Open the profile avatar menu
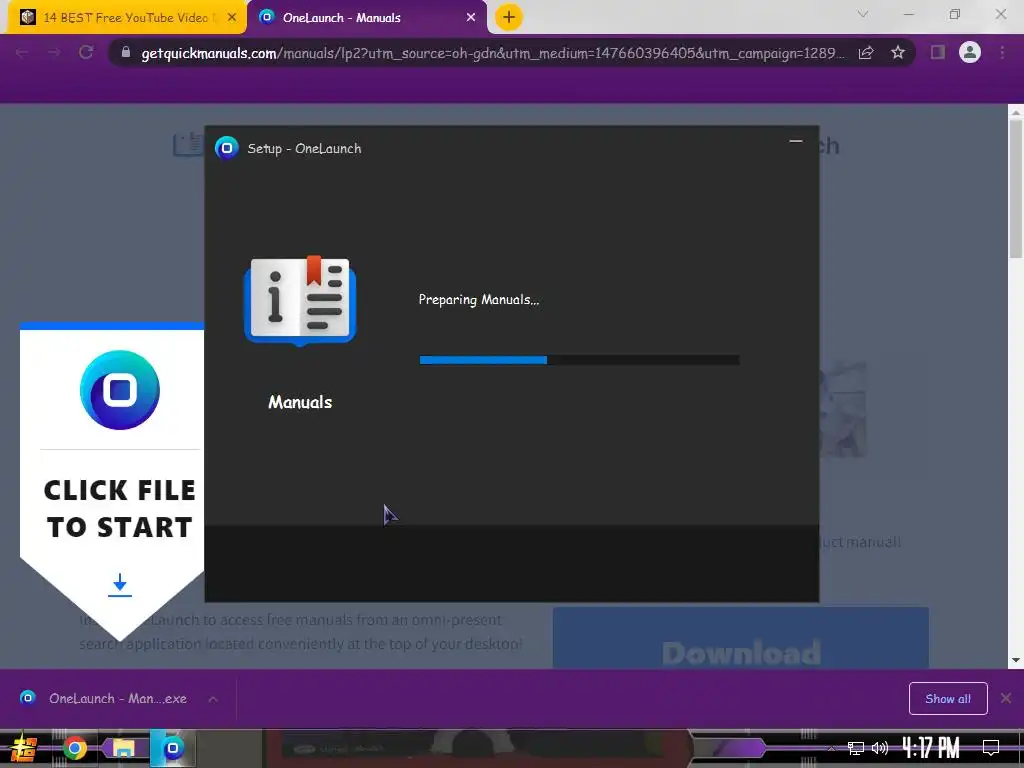1024x768 pixels. coord(970,52)
